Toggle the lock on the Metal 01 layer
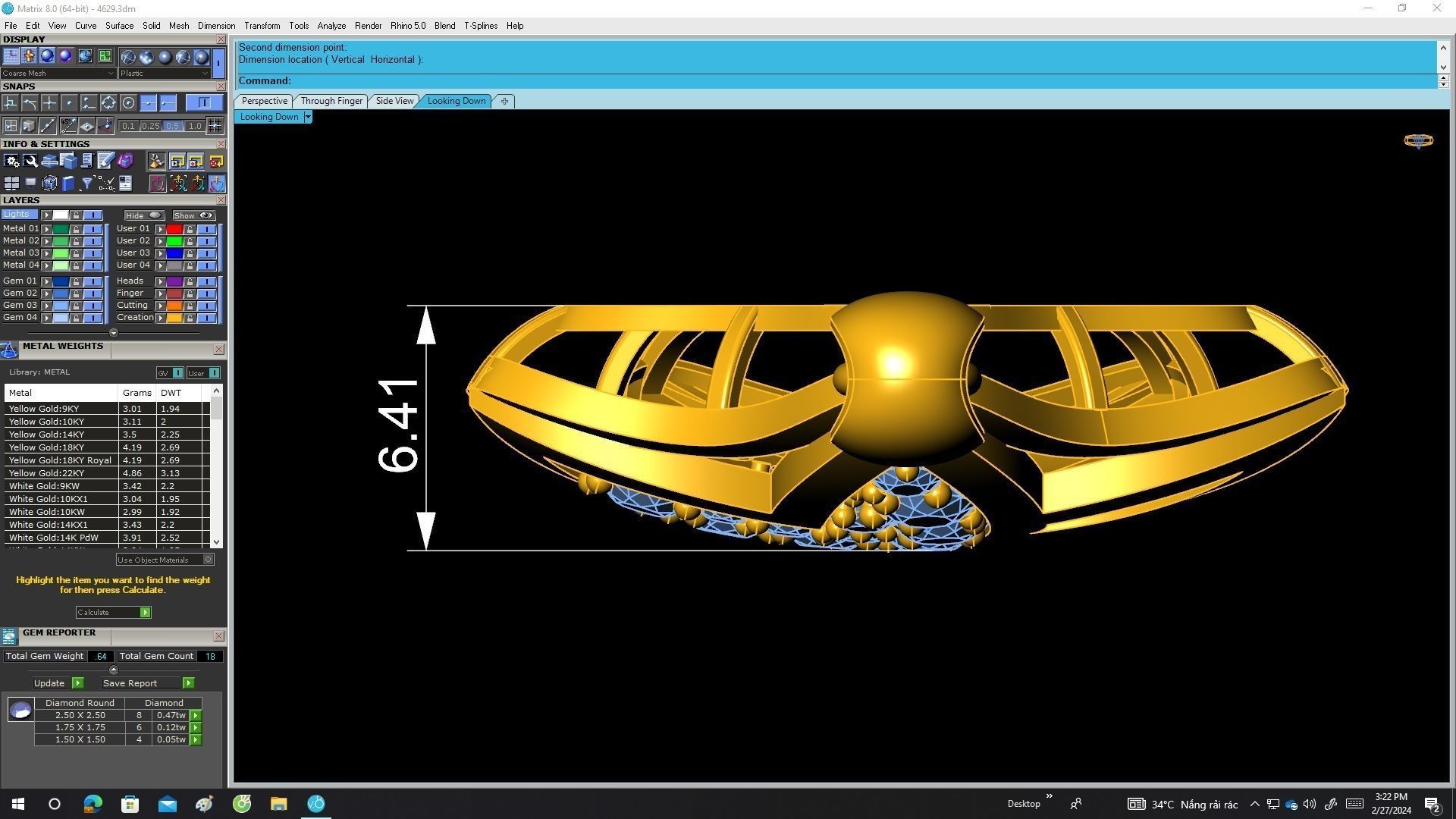Image resolution: width=1456 pixels, height=819 pixels. click(x=76, y=229)
